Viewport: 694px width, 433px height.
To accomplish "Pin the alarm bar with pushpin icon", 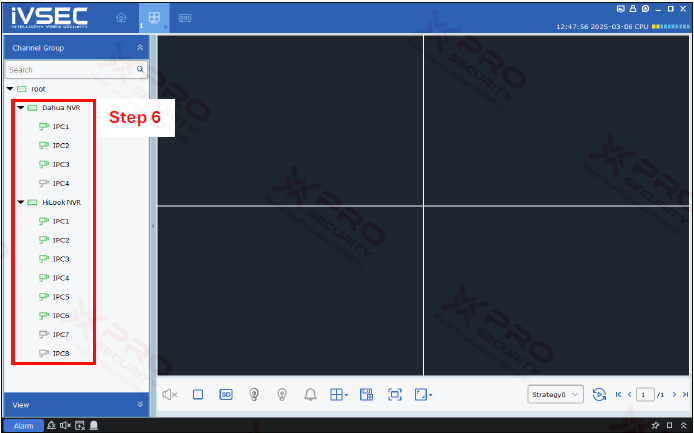I will 655,425.
